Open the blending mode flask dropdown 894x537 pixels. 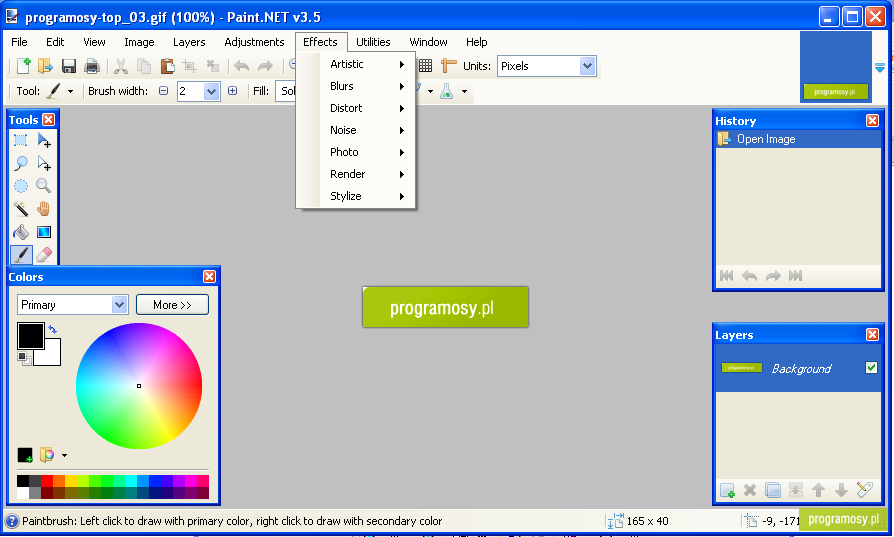(464, 91)
